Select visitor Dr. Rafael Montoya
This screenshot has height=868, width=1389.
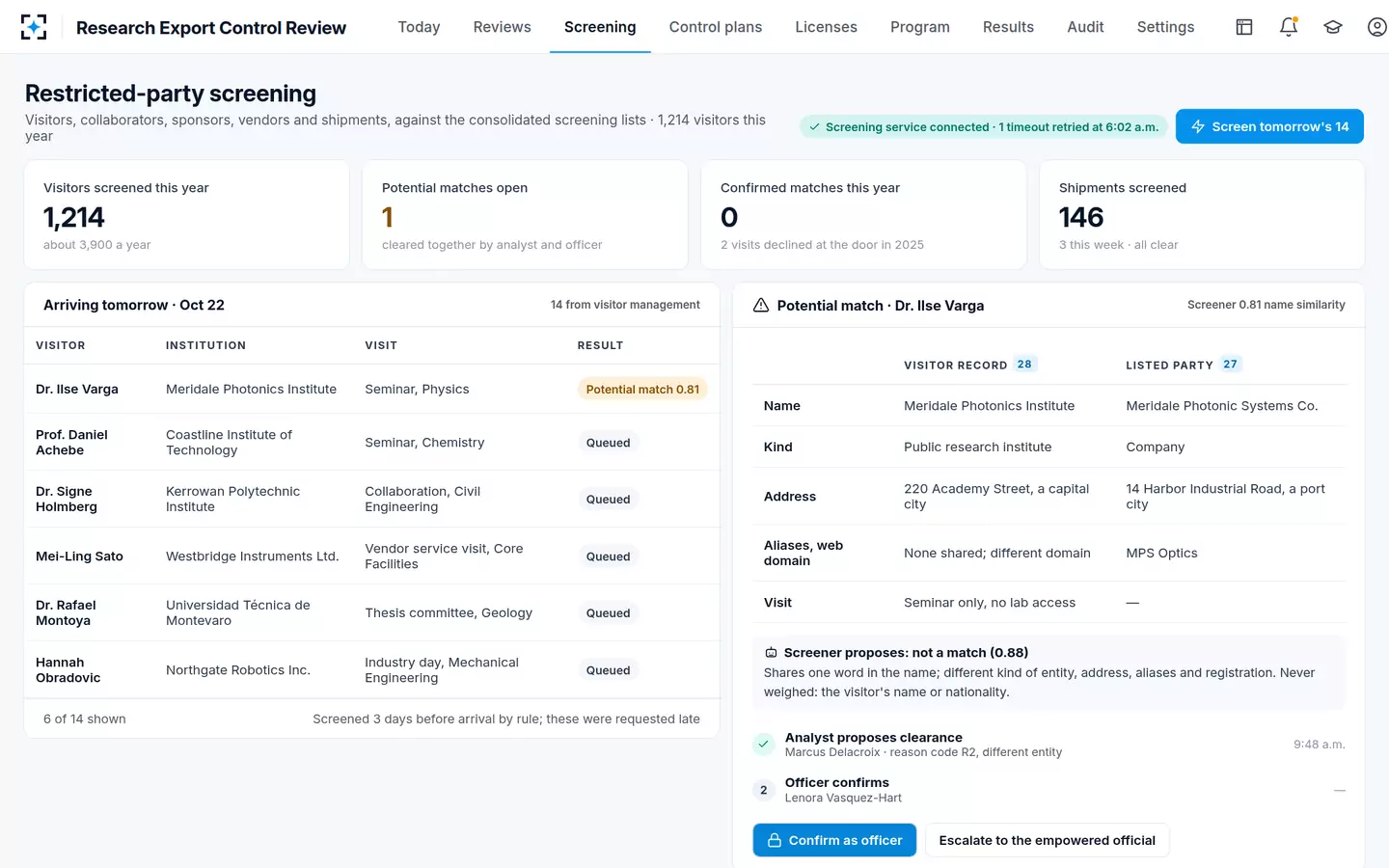click(x=66, y=612)
